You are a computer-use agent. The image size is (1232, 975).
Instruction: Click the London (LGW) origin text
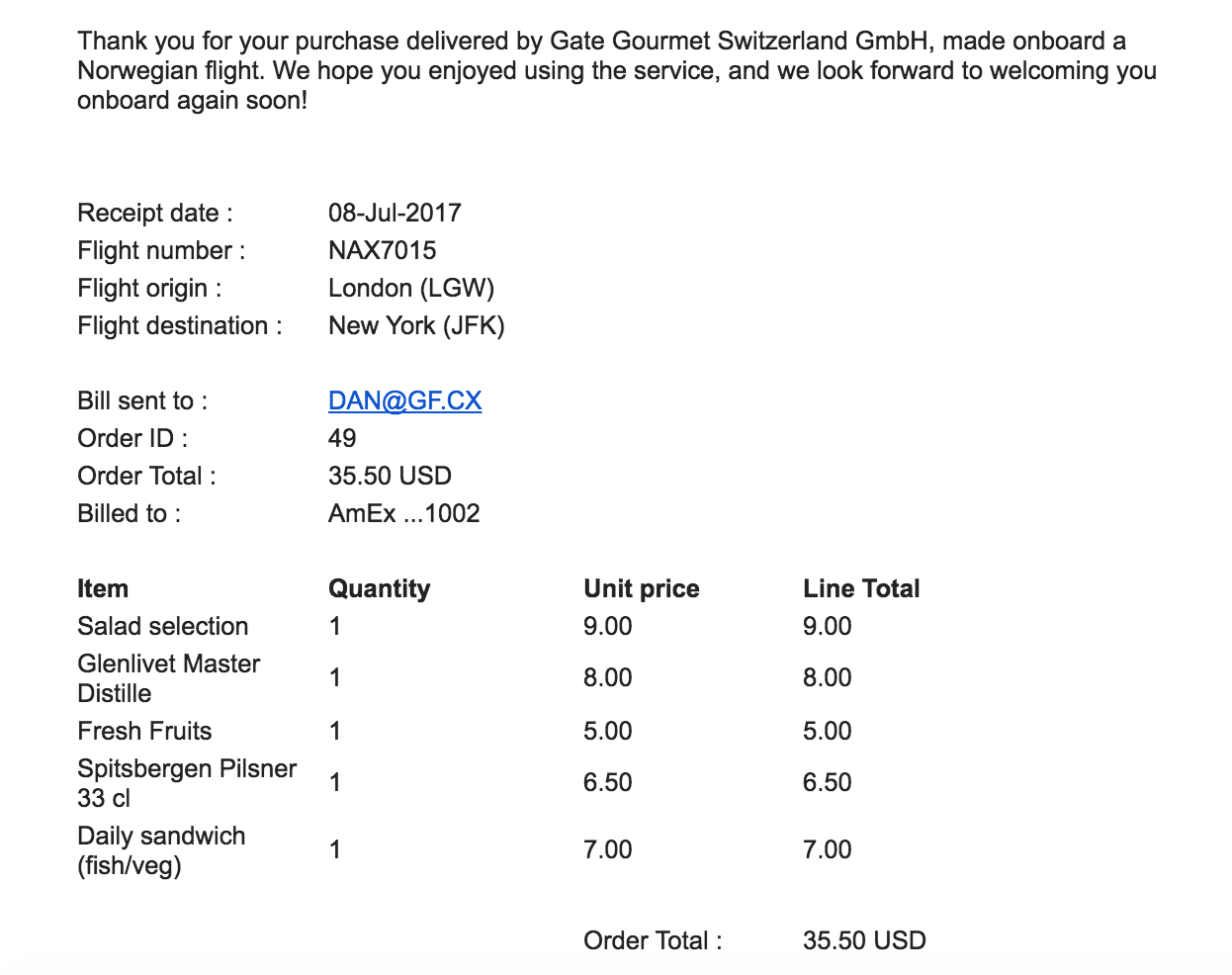tap(411, 288)
